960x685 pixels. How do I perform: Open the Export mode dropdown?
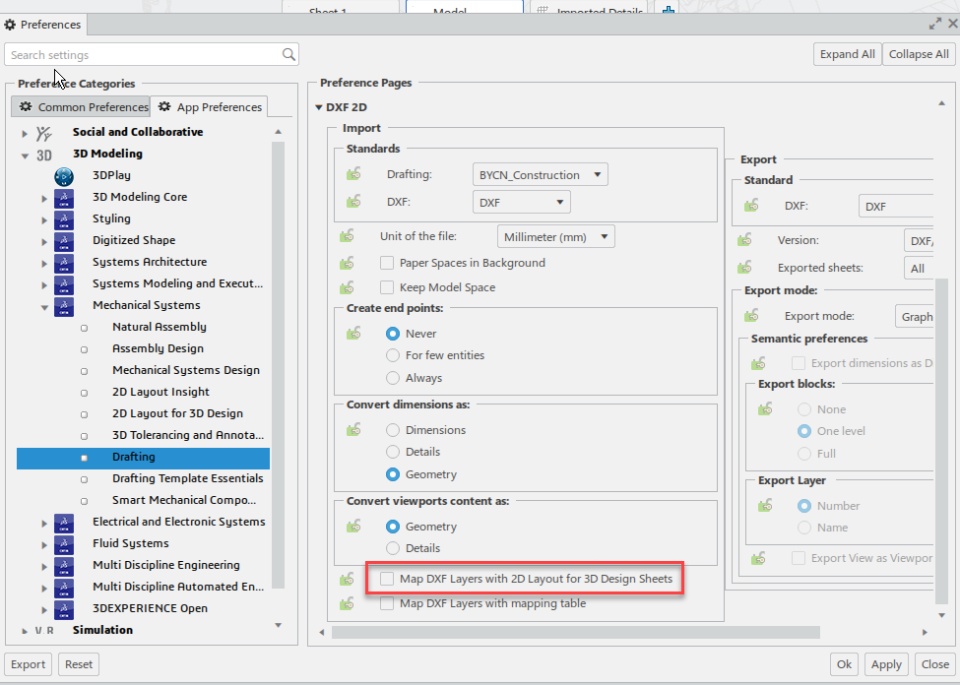(914, 316)
